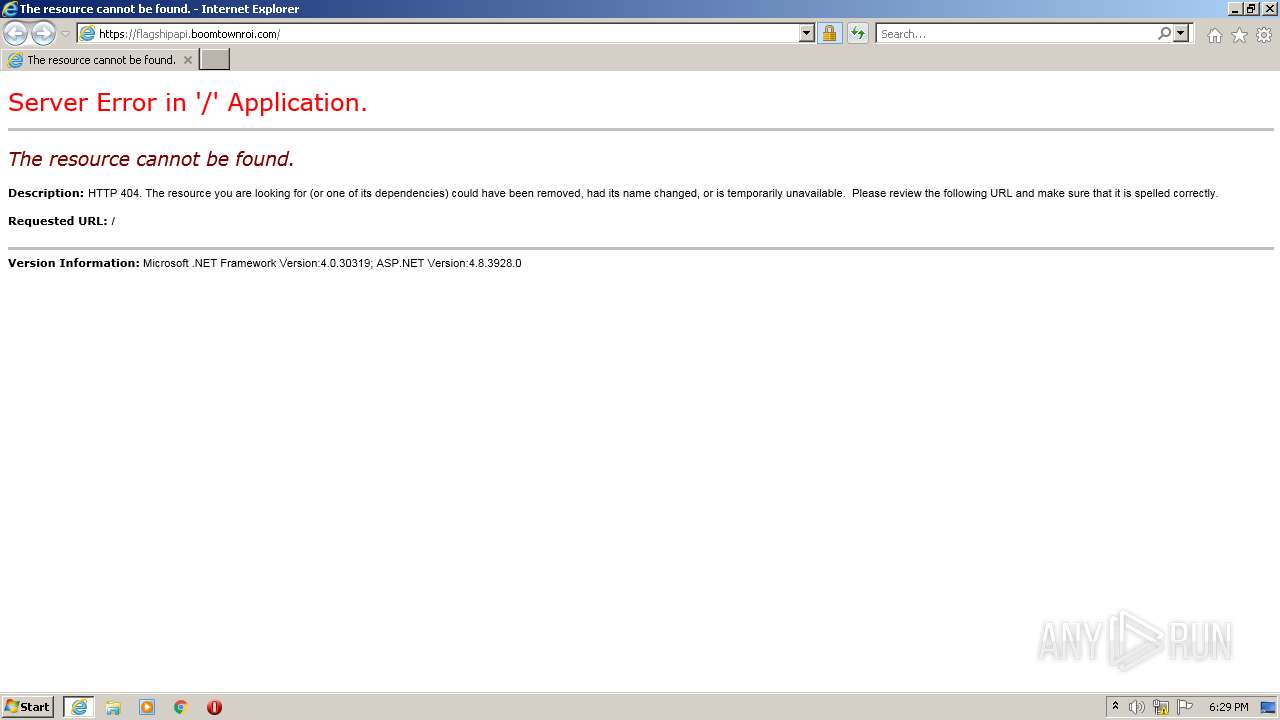The image size is (1280, 720).
Task: Show hidden tray icons arrow
Action: coord(1116,707)
